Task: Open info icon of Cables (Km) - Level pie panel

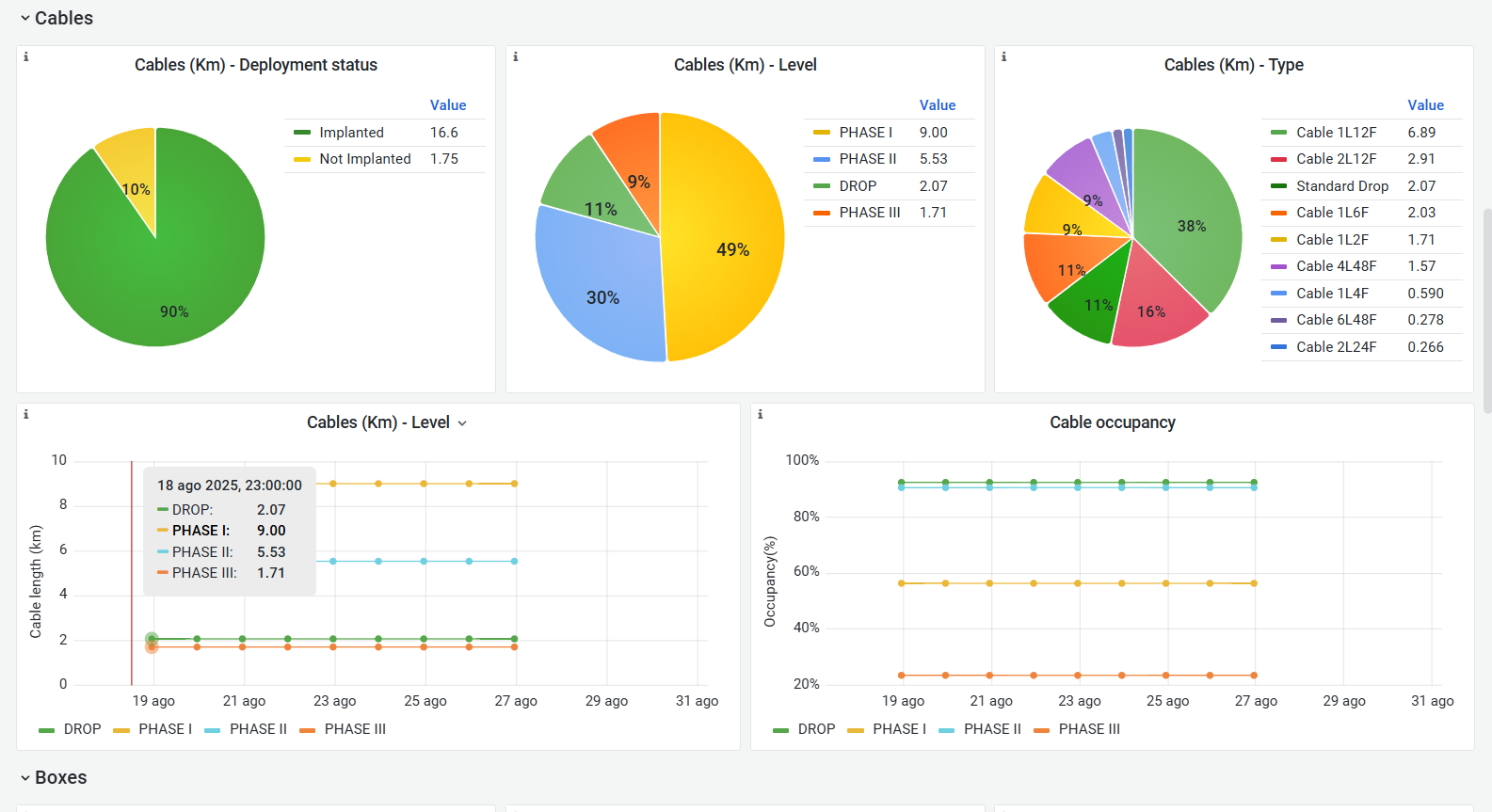Action: (516, 56)
